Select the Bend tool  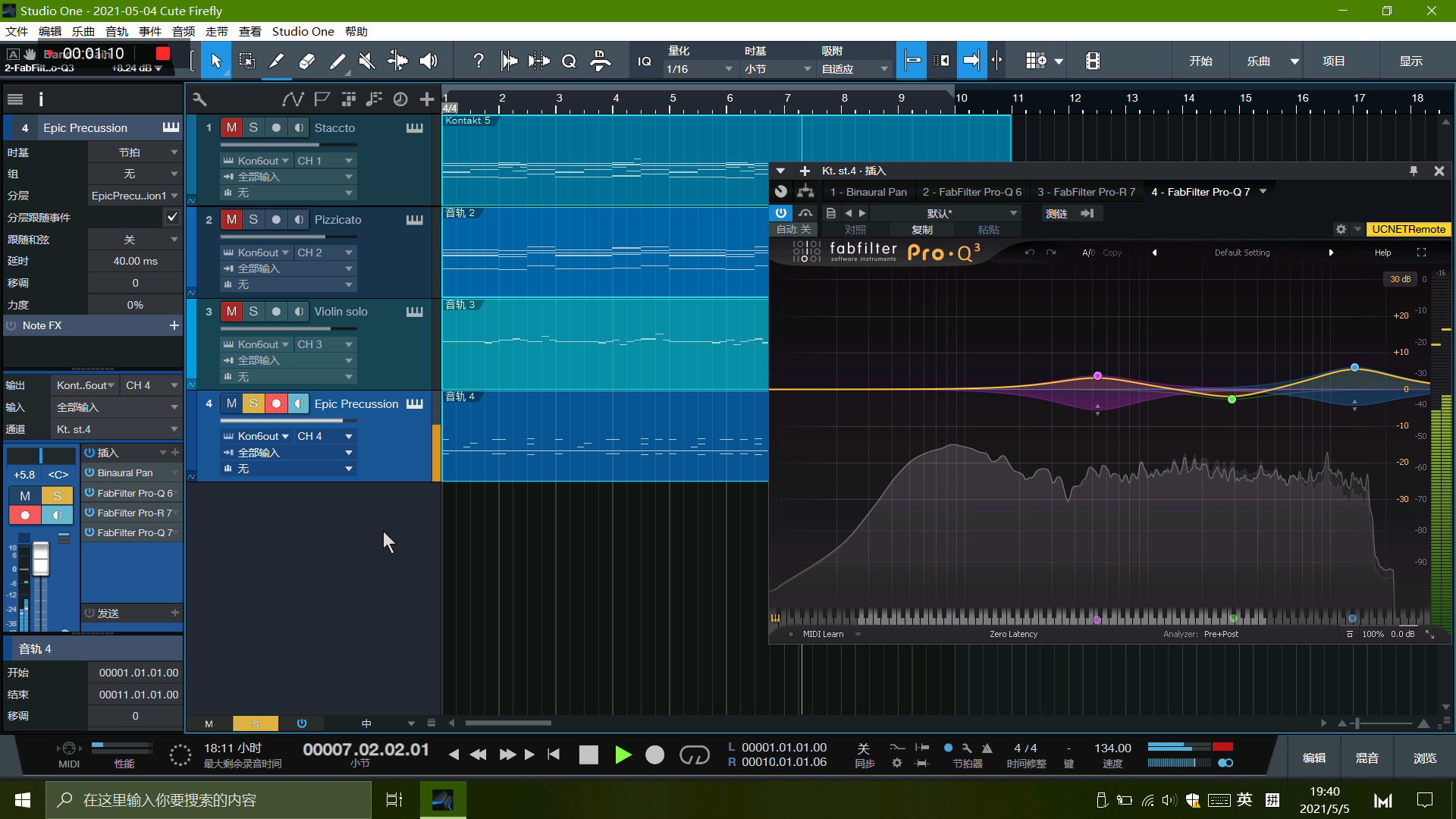coord(397,61)
